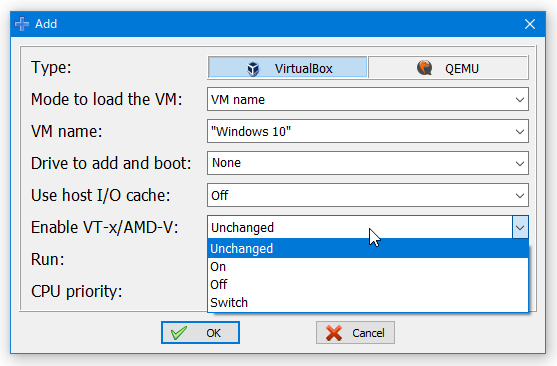Click the red X icon on Cancel
This screenshot has width=557, height=366.
click(x=334, y=333)
